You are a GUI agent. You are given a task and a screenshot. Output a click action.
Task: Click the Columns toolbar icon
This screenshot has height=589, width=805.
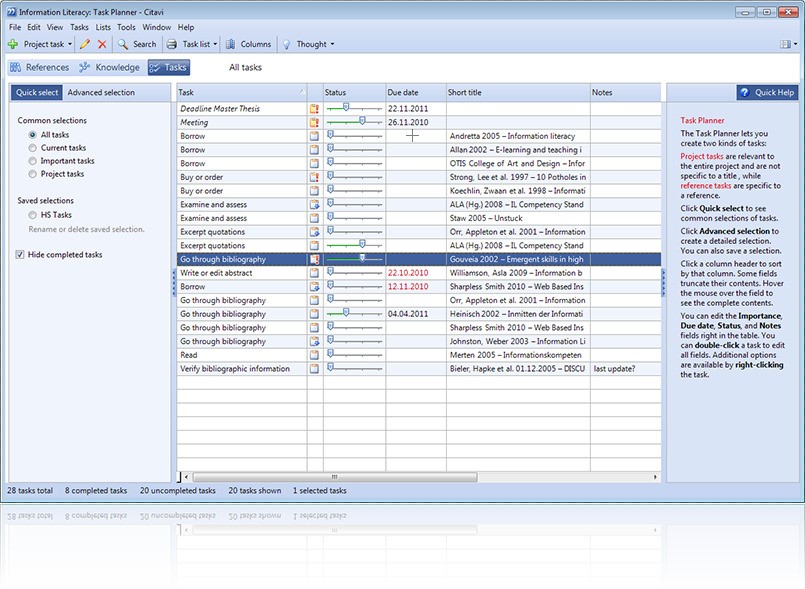click(x=231, y=44)
